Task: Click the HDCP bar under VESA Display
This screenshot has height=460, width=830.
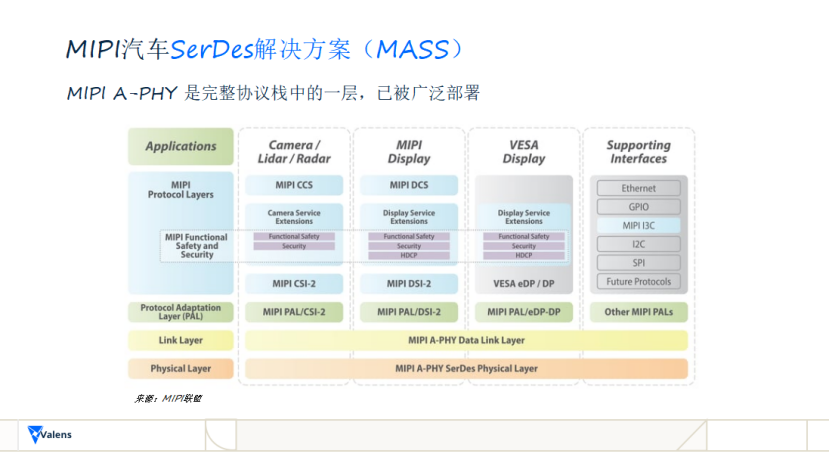Action: 524,255
